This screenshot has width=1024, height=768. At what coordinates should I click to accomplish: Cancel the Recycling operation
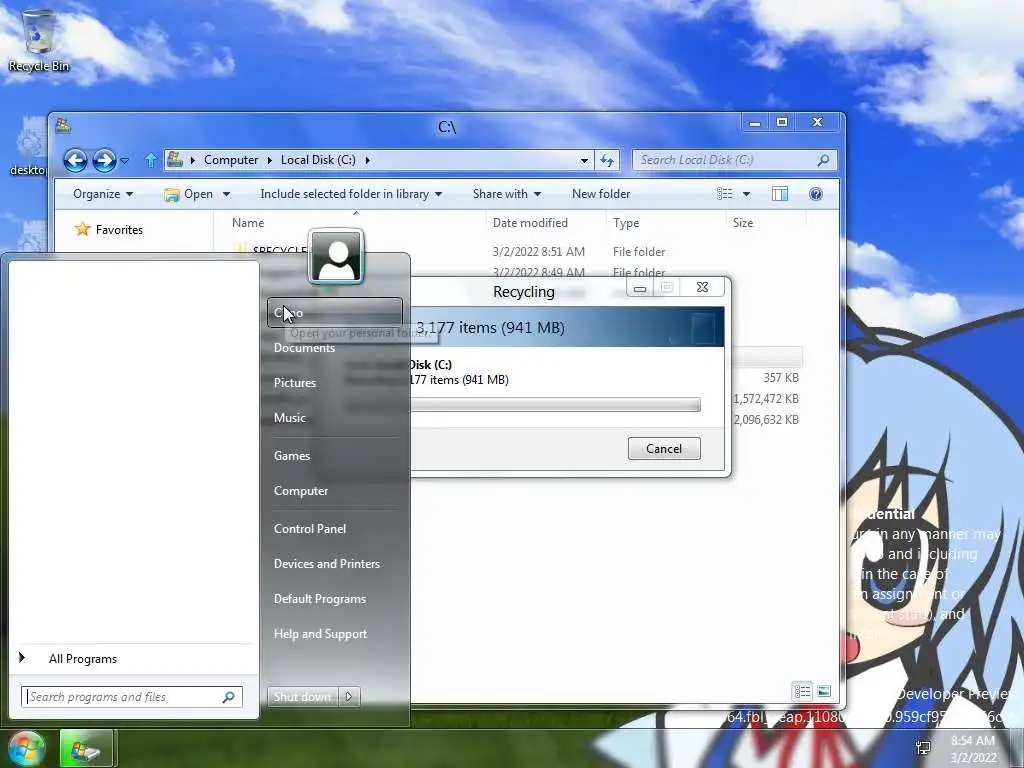point(664,449)
